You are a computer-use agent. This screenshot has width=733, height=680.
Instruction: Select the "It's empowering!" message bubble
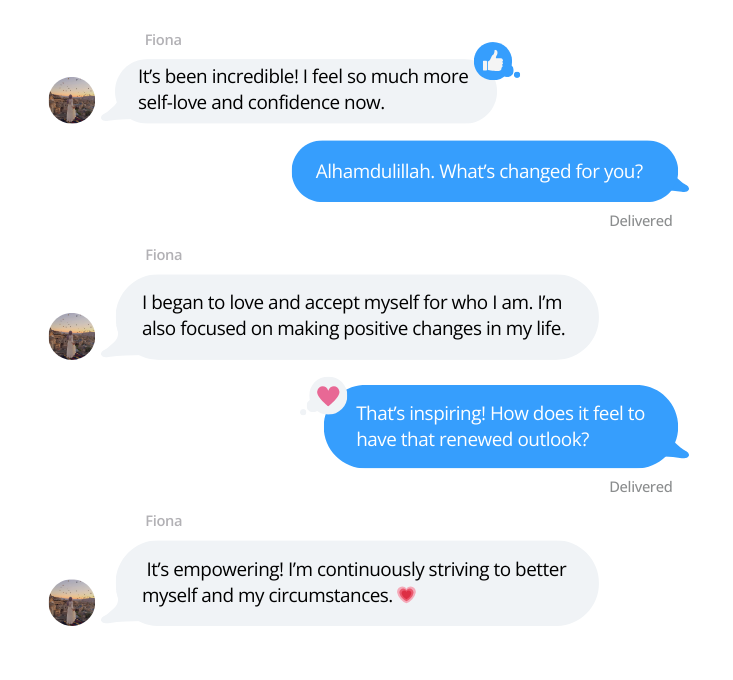[356, 582]
